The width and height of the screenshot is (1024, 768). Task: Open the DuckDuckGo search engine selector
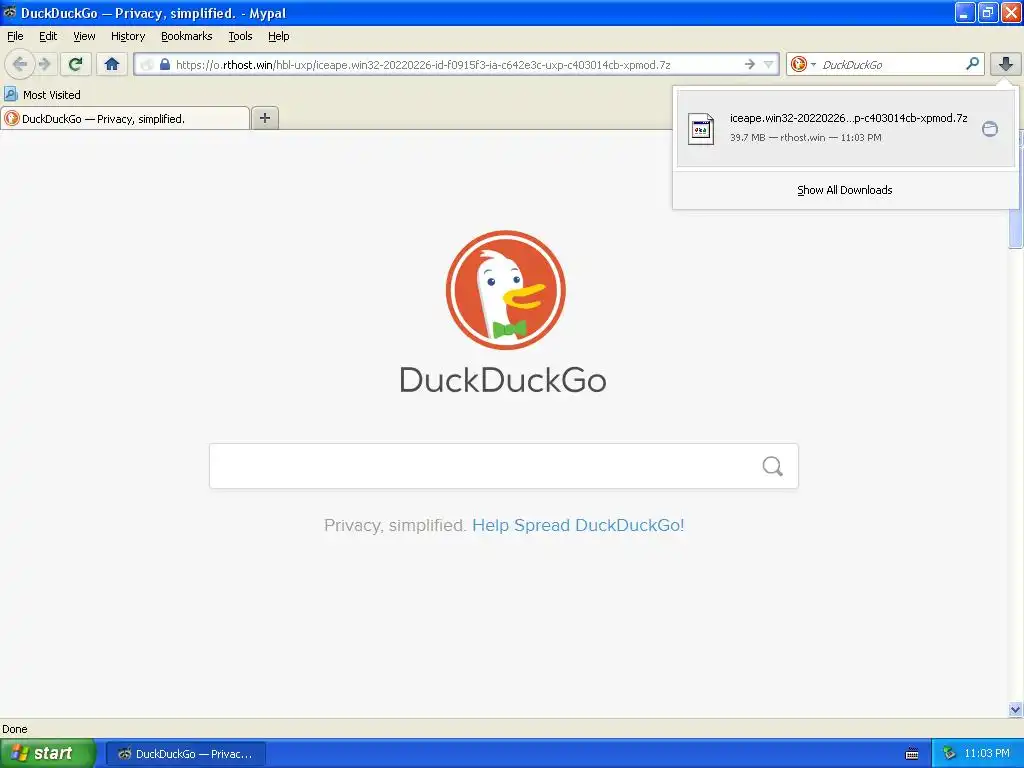(x=803, y=64)
